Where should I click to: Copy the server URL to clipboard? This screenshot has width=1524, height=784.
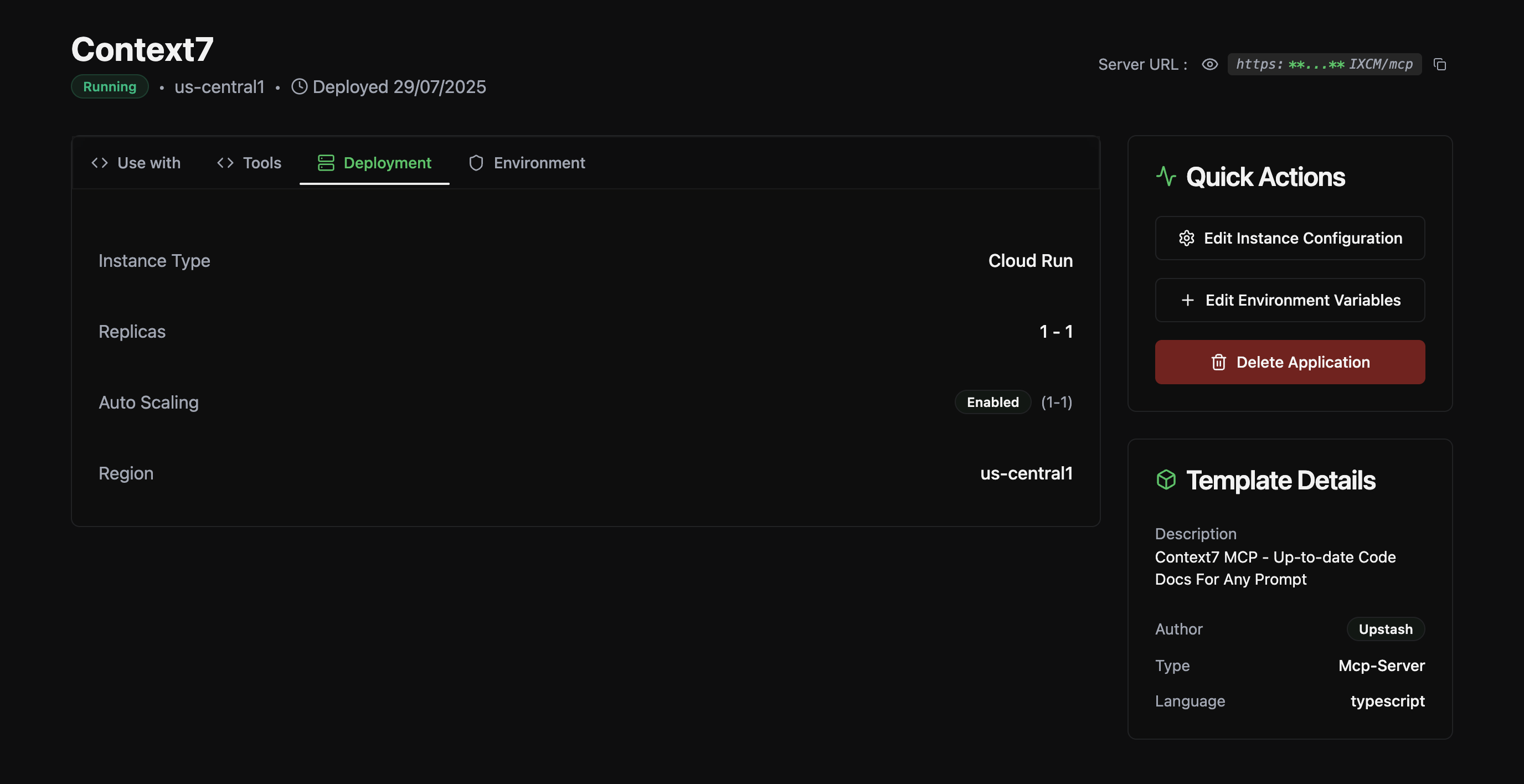(1439, 64)
